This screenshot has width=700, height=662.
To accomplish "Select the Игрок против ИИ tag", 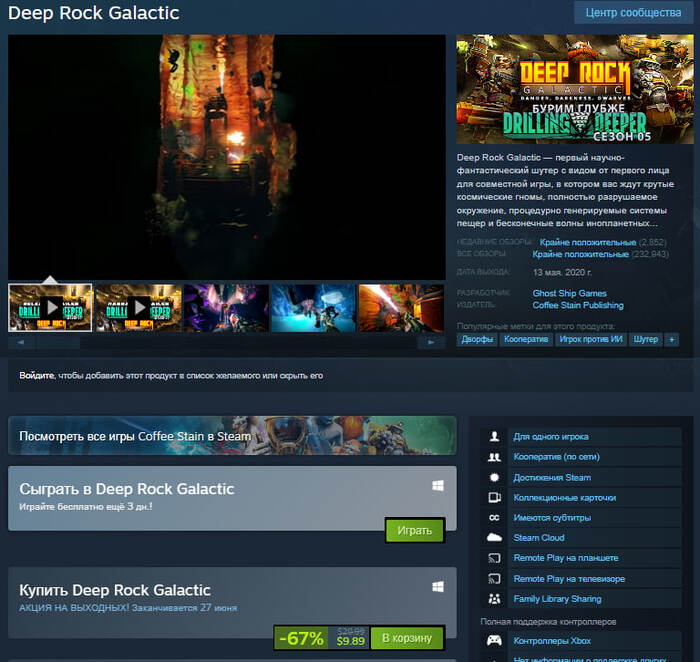I will pos(591,339).
